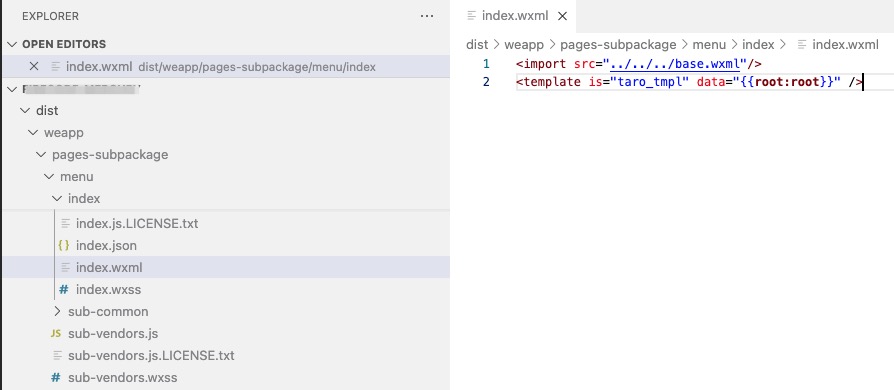Viewport: 894px width, 390px height.
Task: Collapse the dist folder
Action: (25, 111)
